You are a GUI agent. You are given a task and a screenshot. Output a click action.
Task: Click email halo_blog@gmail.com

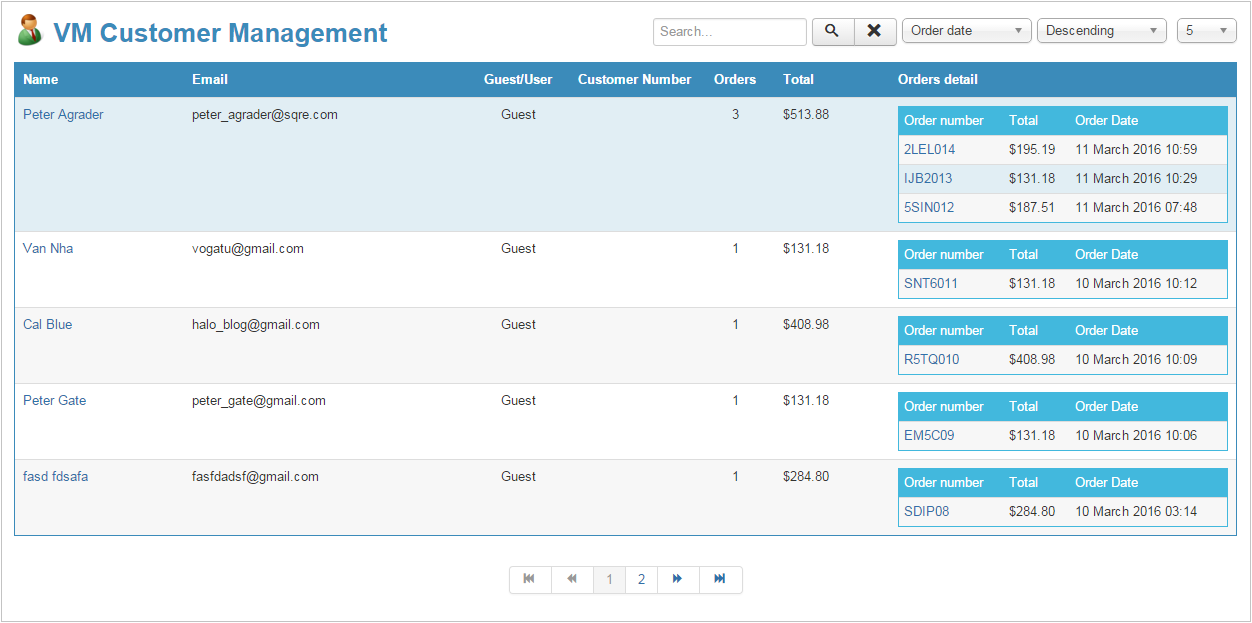[x=256, y=325]
